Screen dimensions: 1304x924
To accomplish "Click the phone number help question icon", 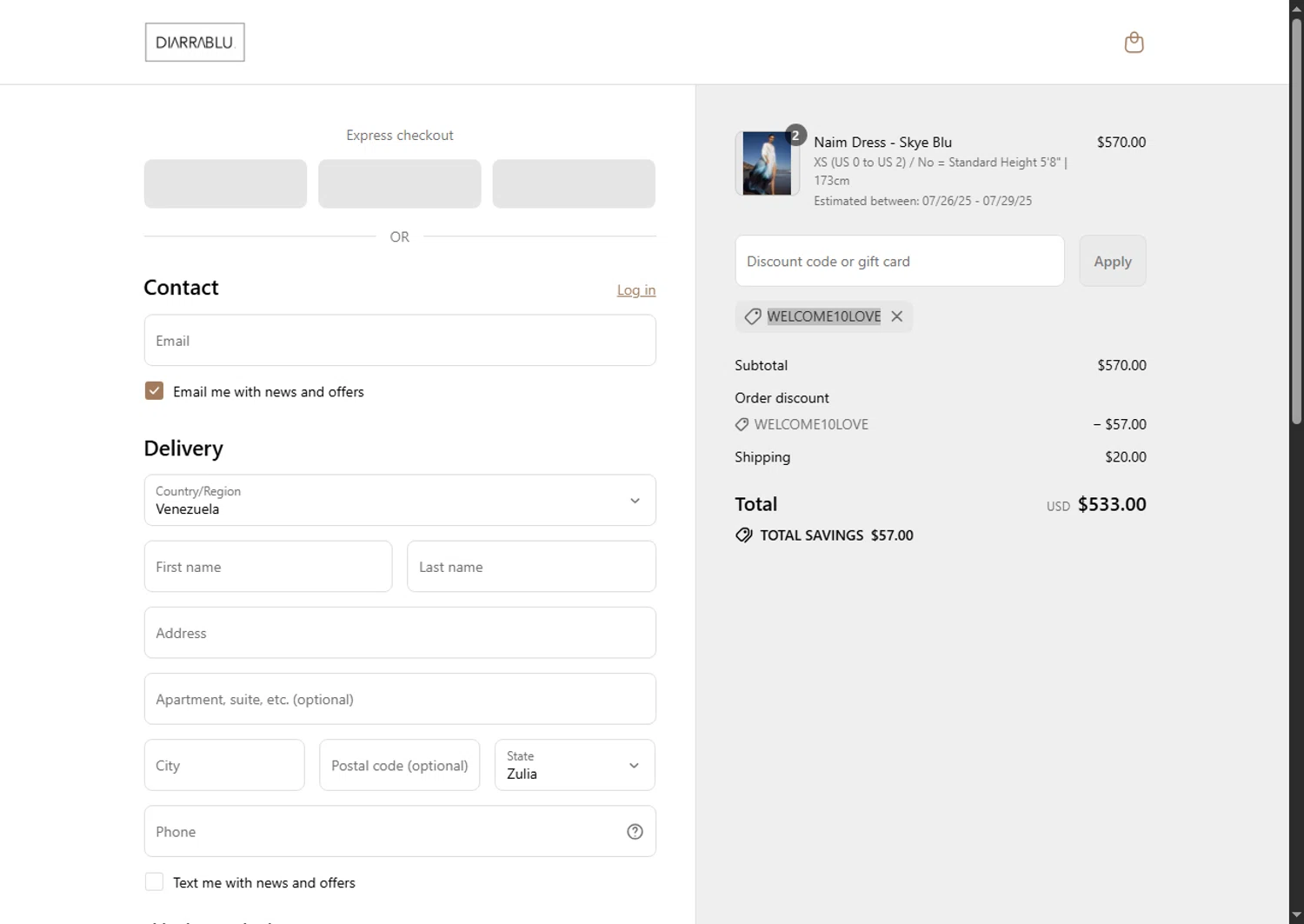I will 635,832.
